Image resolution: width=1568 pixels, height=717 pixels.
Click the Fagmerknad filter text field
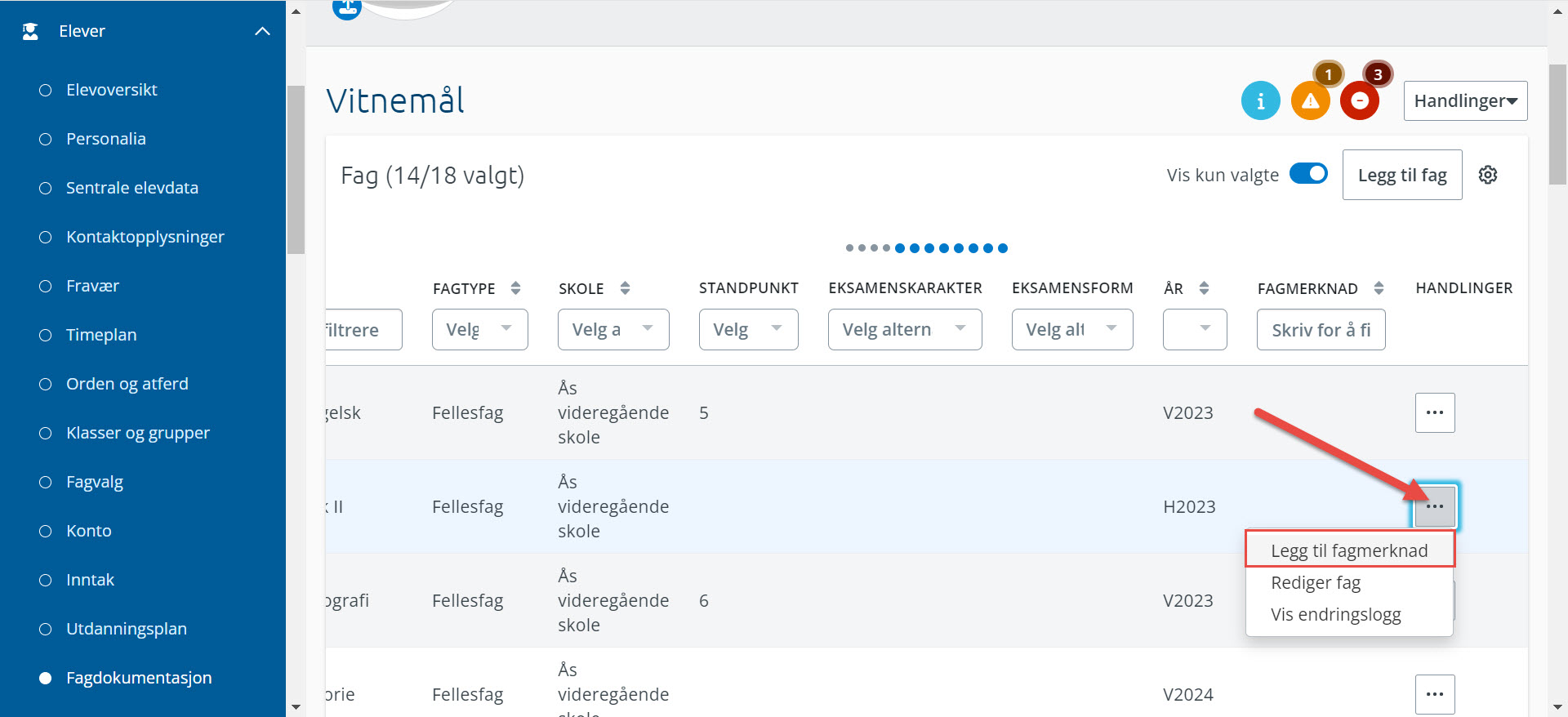pos(1321,330)
